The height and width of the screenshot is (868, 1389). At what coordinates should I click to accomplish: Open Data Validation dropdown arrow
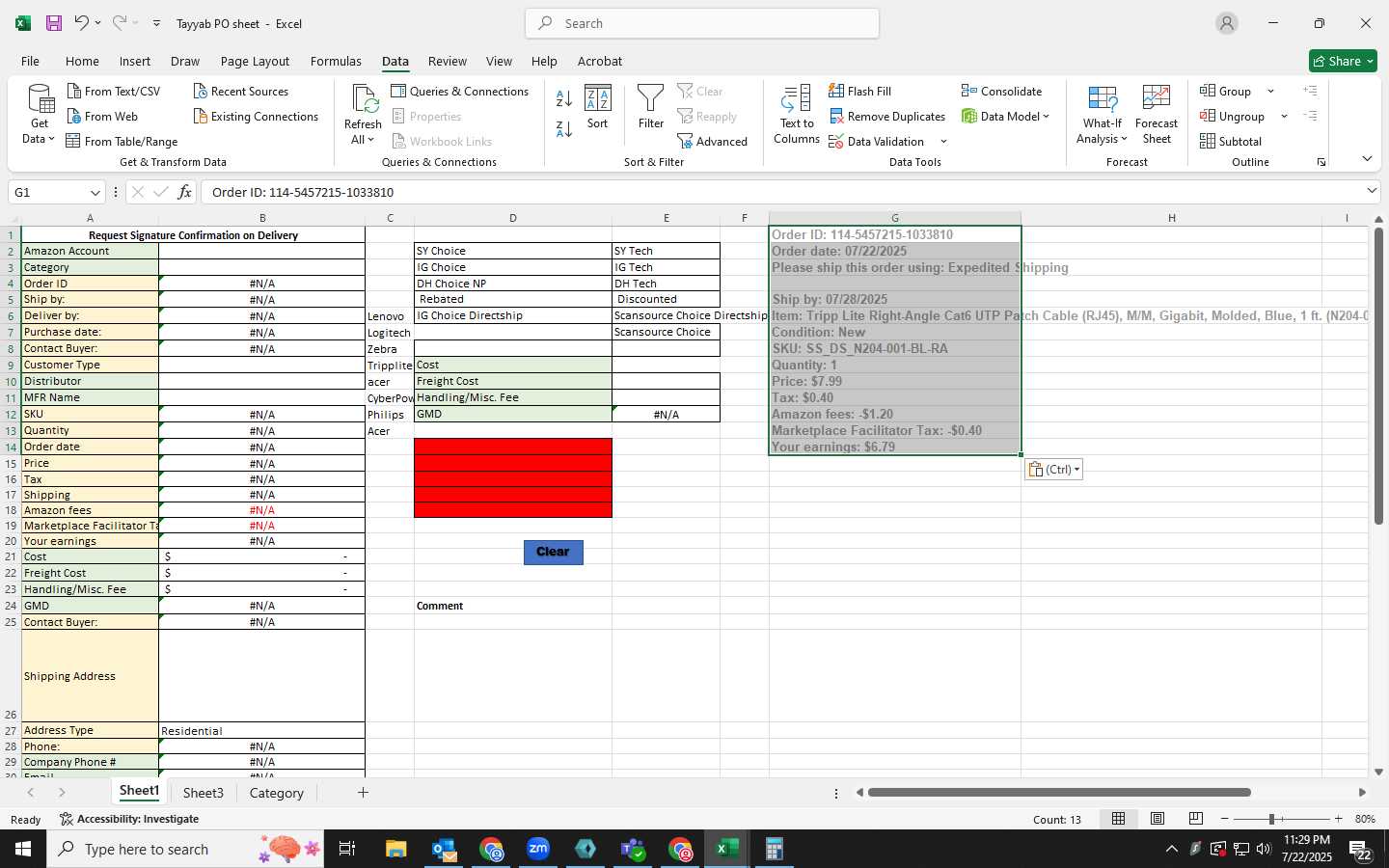(943, 141)
